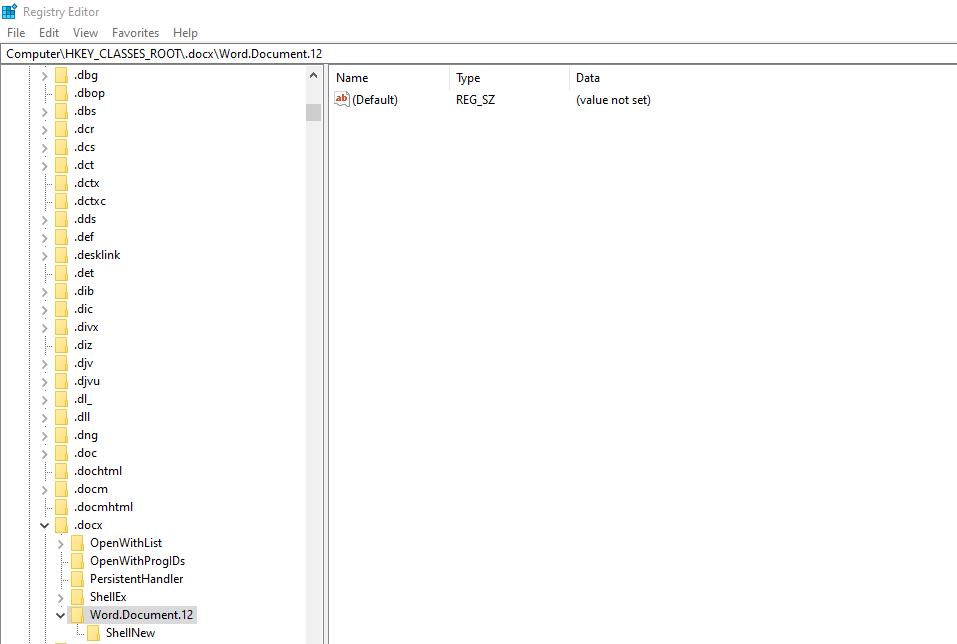This screenshot has height=644, width=957.
Task: Select the (Default) string value icon
Action: click(342, 99)
